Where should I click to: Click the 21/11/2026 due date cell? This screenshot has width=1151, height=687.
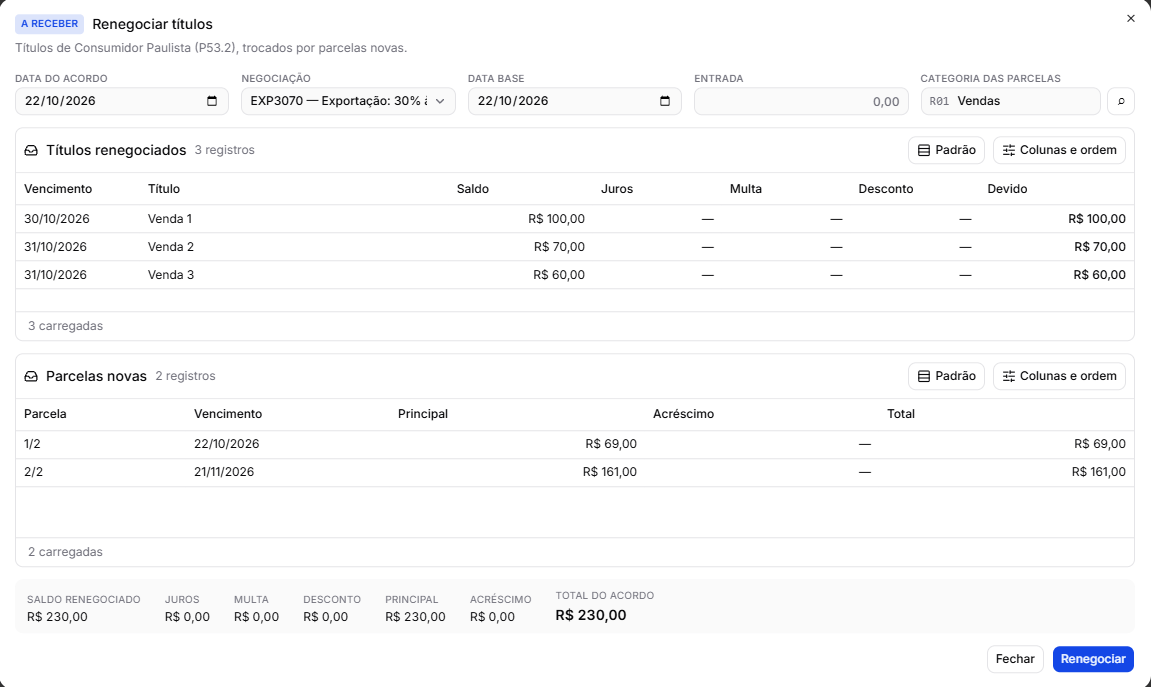(224, 472)
